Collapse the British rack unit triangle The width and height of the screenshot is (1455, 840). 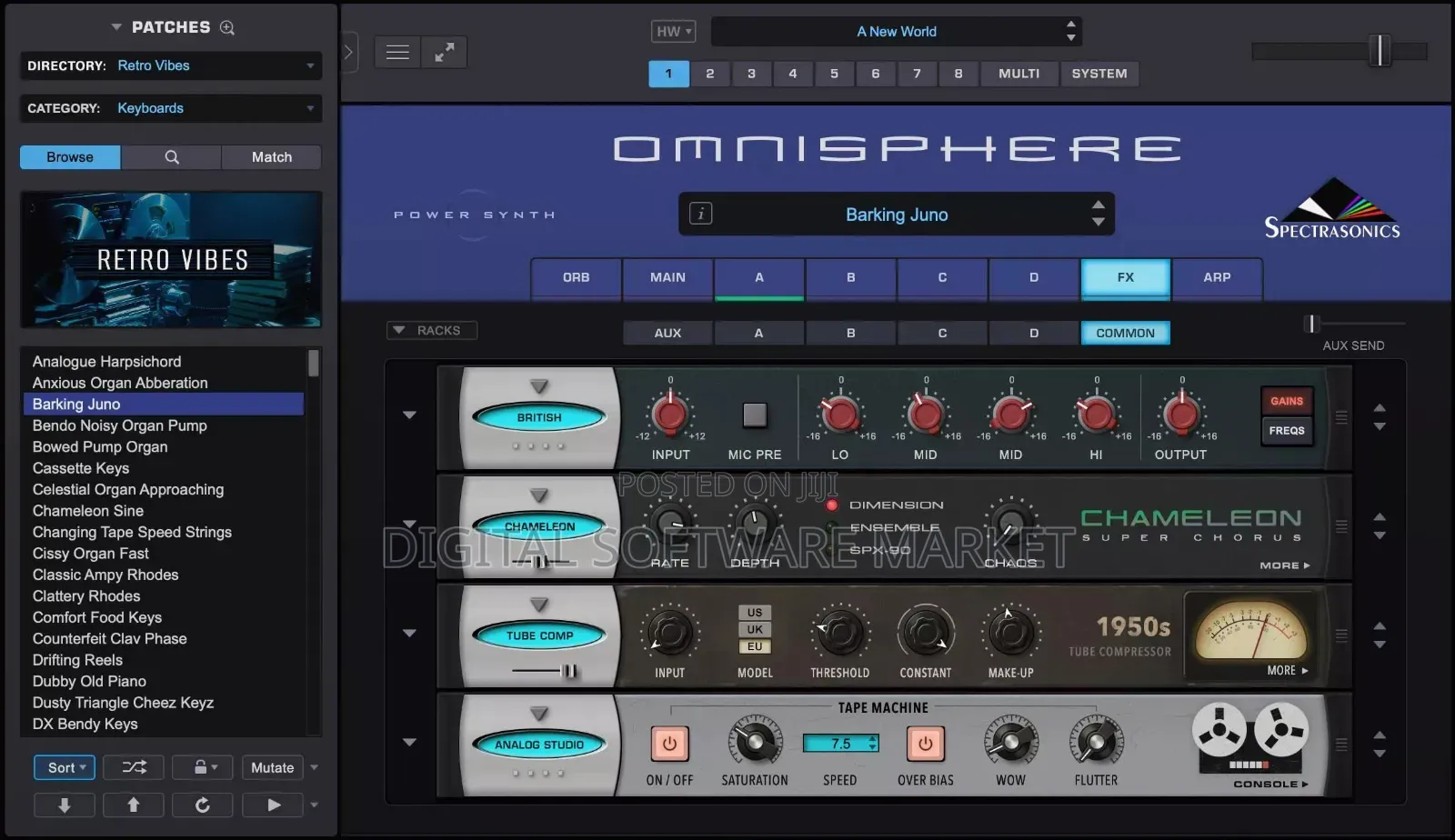click(x=409, y=415)
